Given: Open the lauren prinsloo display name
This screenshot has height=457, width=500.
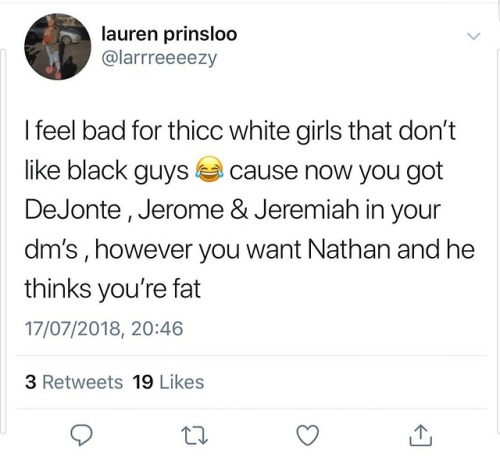Looking at the screenshot, I should tap(169, 35).
